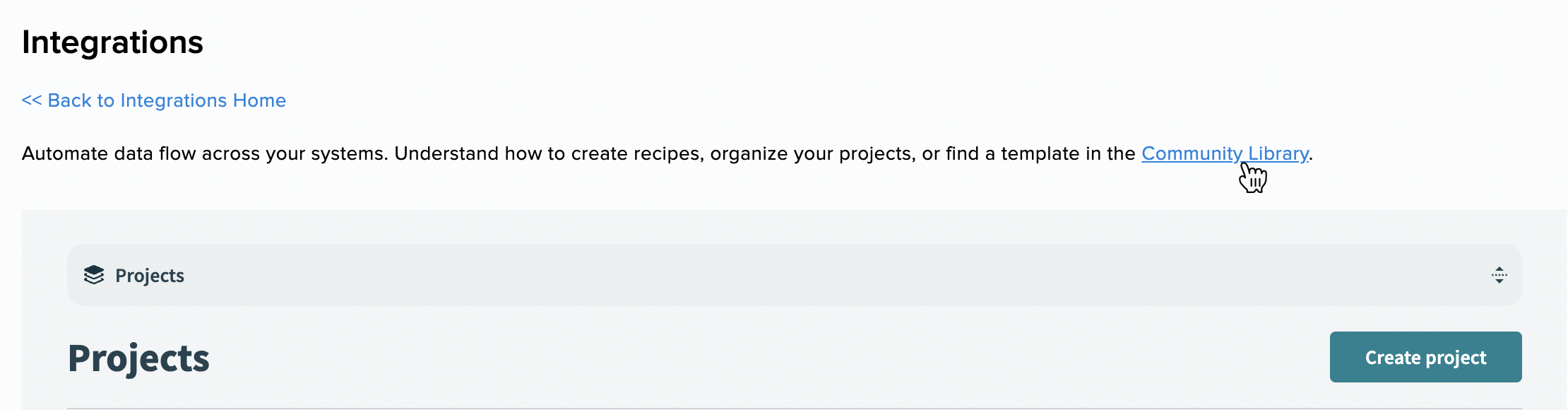Viewport: 1568px width, 410px height.
Task: Click the large Projects section heading
Action: pos(138,358)
